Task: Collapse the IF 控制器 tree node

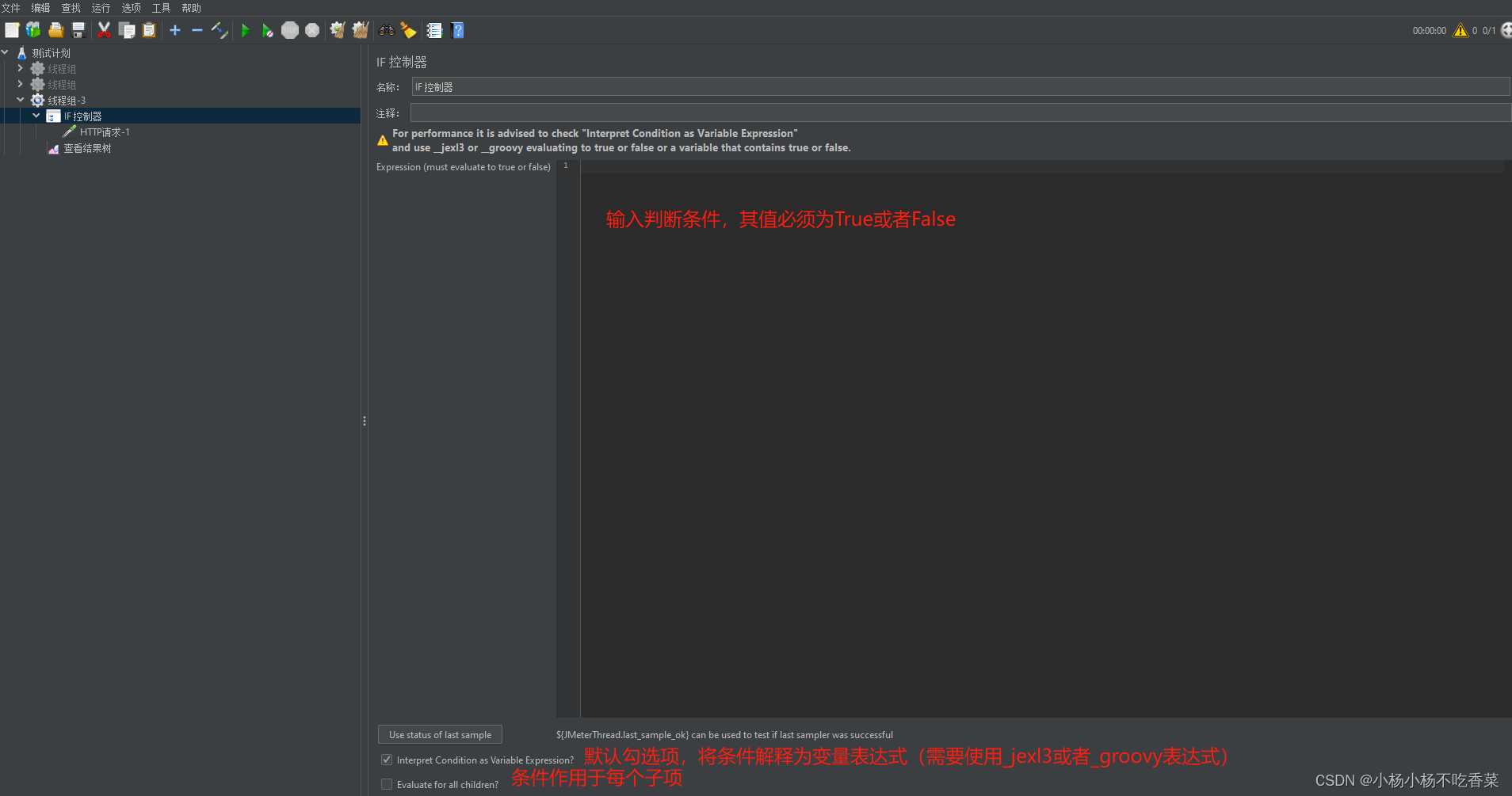Action: coord(36,116)
